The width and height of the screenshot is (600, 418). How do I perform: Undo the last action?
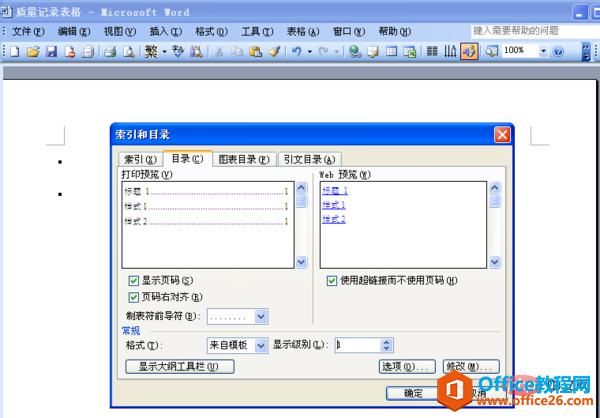click(x=297, y=51)
